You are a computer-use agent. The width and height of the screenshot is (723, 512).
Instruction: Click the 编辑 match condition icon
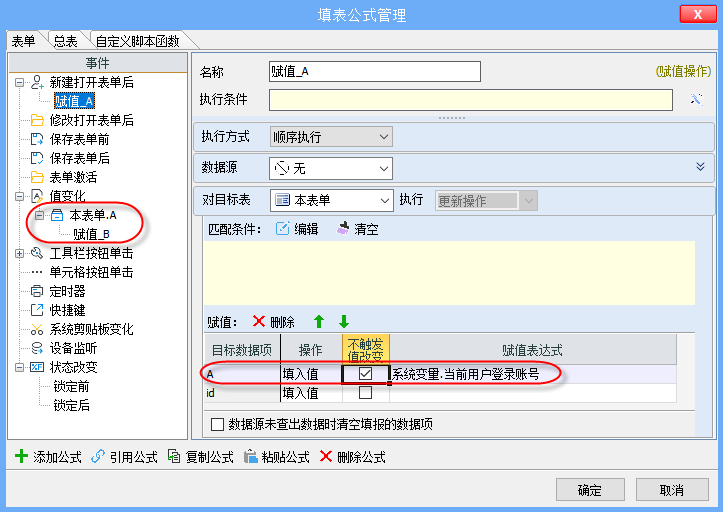pos(282,229)
